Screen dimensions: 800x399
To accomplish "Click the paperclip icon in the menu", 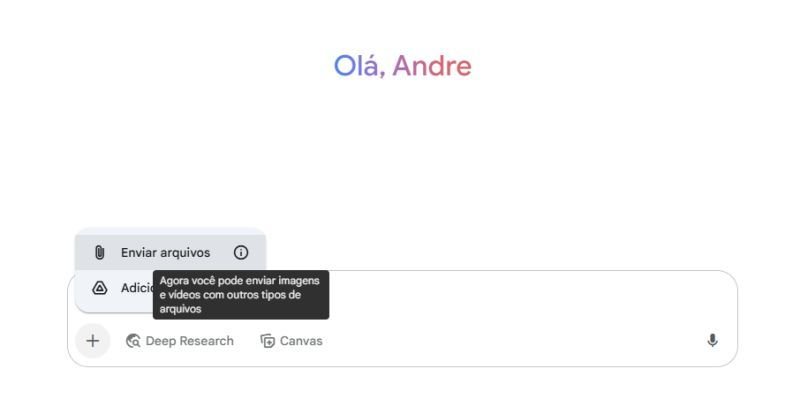I will click(x=99, y=253).
